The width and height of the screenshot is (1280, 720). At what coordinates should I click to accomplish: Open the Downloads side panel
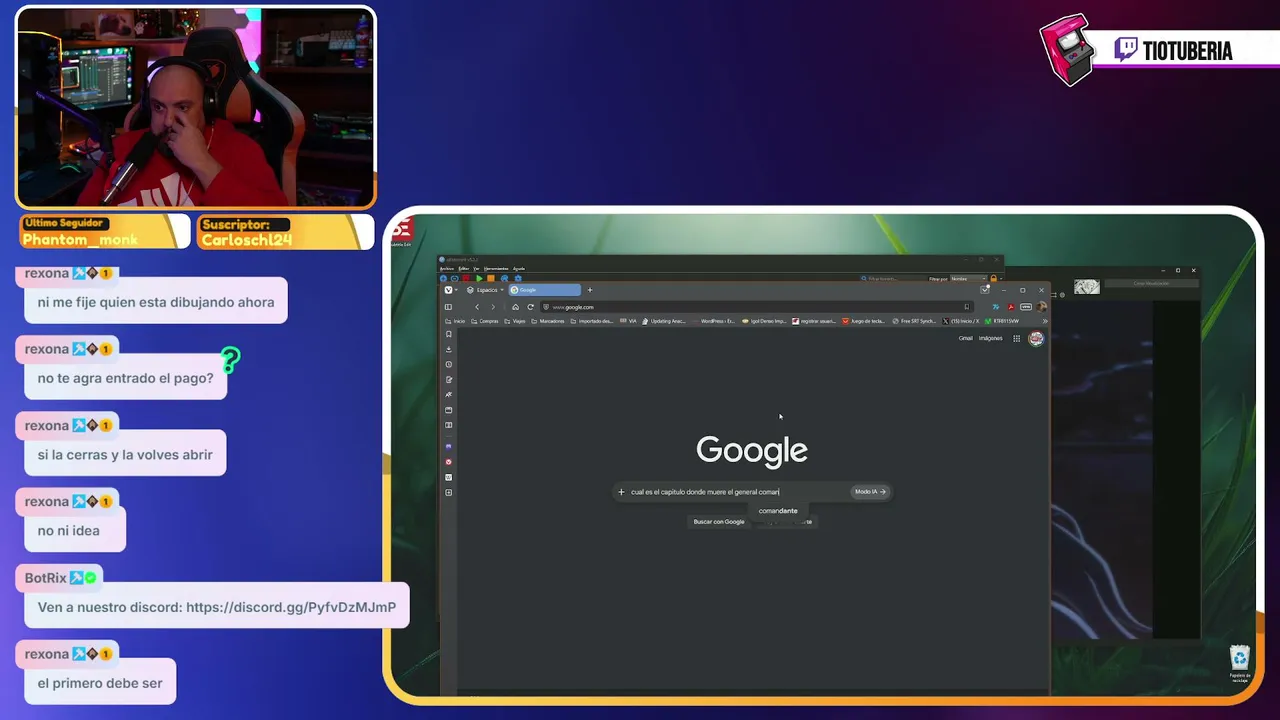point(449,349)
